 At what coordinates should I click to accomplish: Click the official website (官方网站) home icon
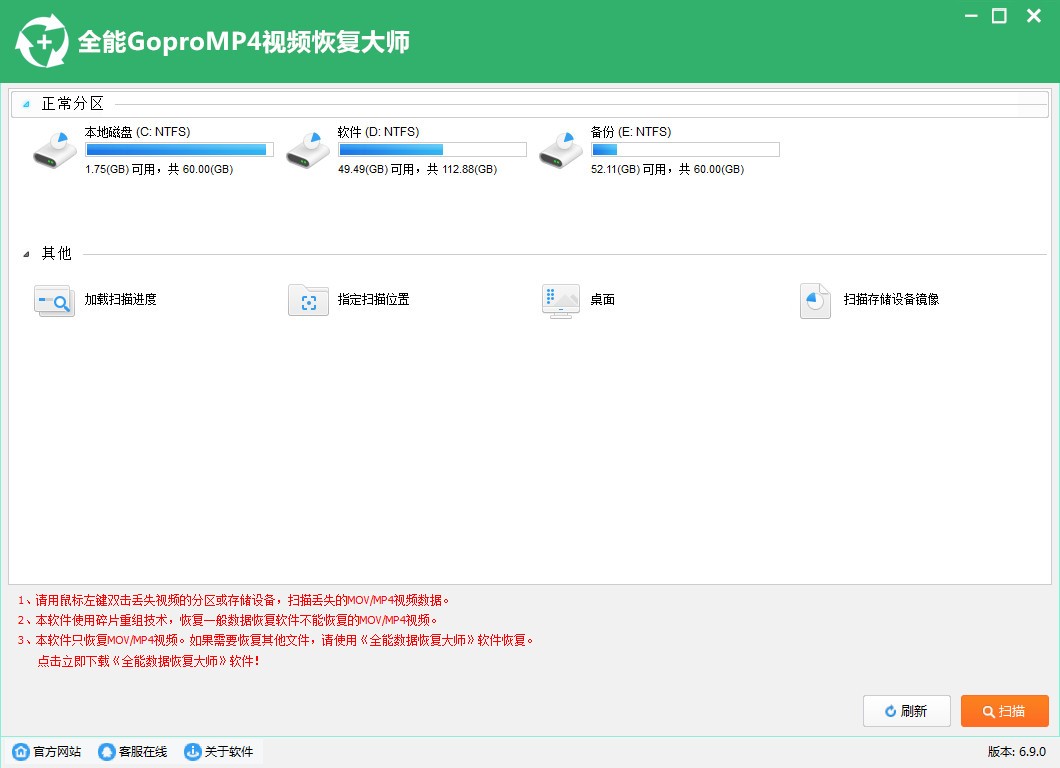21,751
